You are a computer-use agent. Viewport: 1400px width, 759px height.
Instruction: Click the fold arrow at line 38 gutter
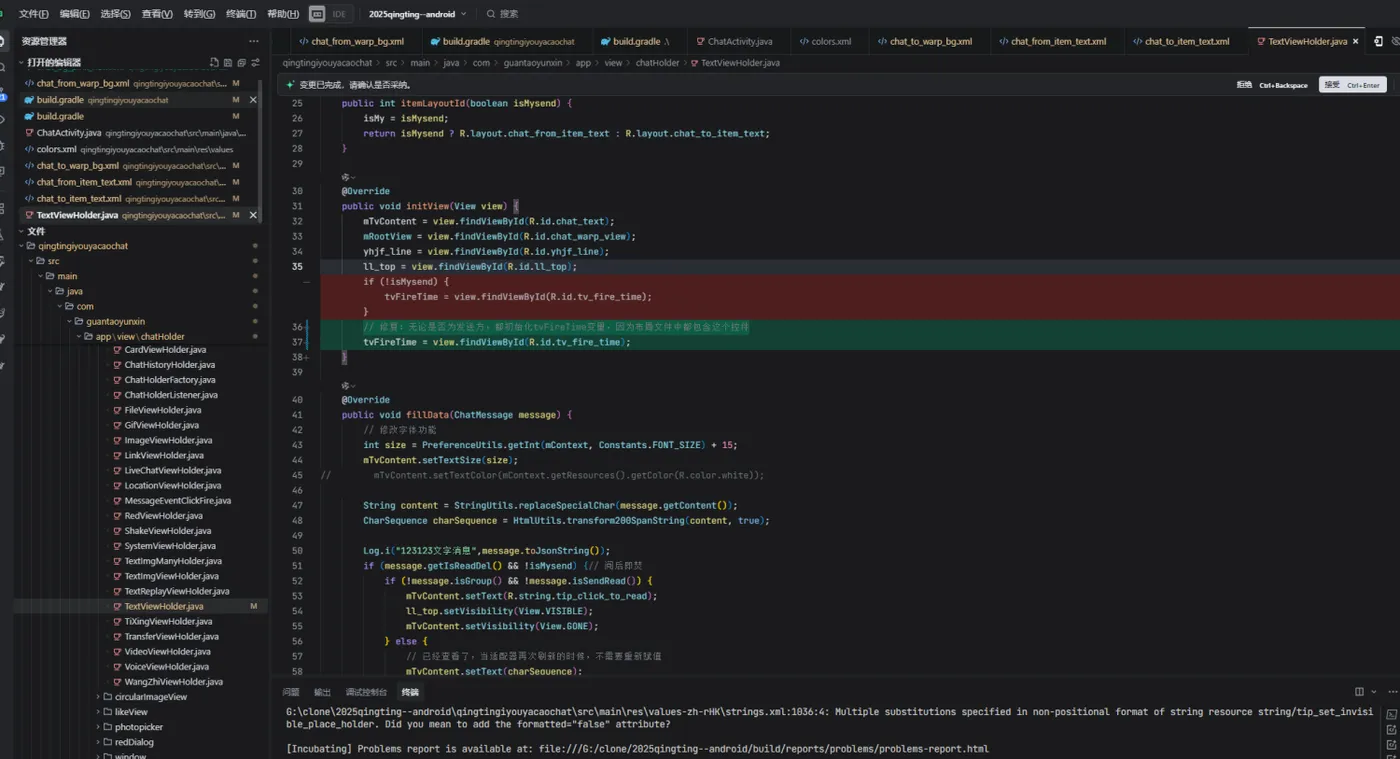[307, 357]
